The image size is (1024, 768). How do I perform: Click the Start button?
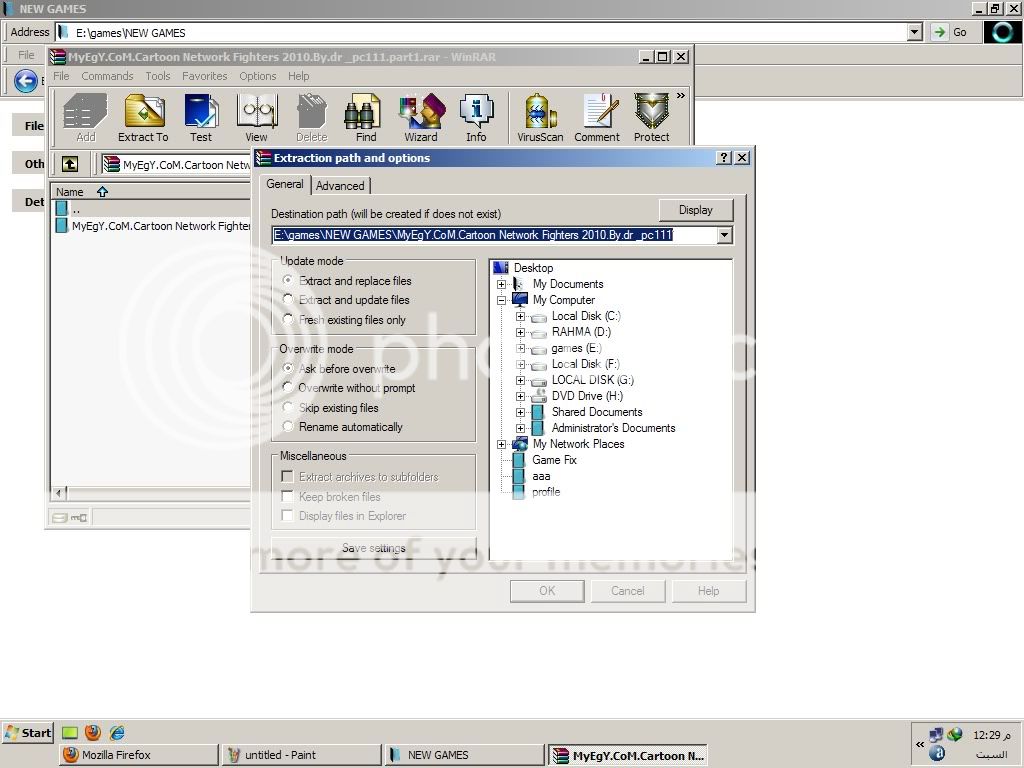[28, 733]
